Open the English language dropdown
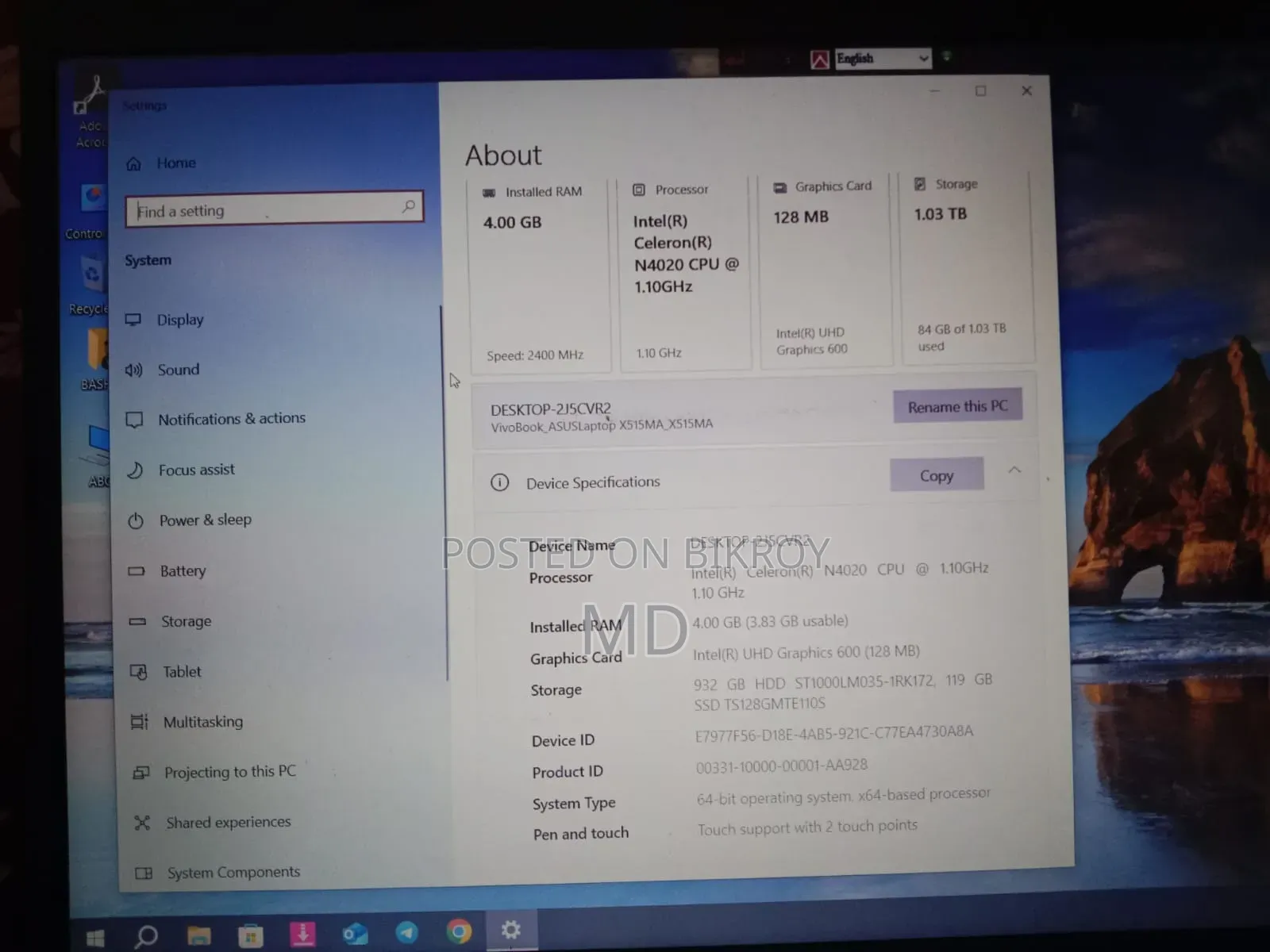This screenshot has width=1270, height=952. coord(883,58)
